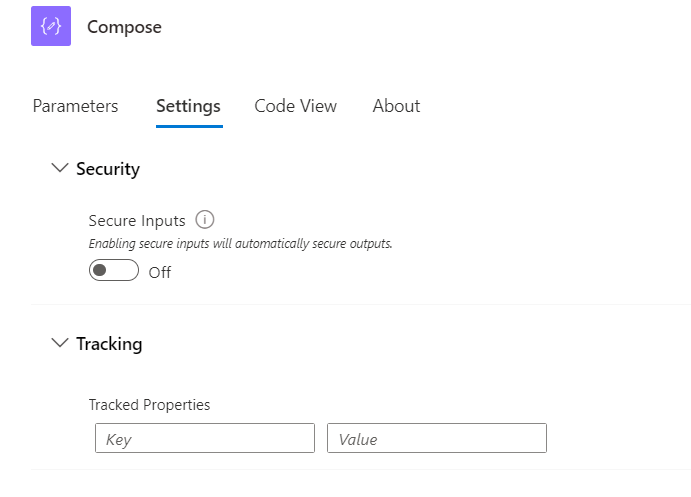Image resolution: width=691 pixels, height=497 pixels.
Task: Toggle the Secure Inputs switch
Action: click(x=113, y=271)
